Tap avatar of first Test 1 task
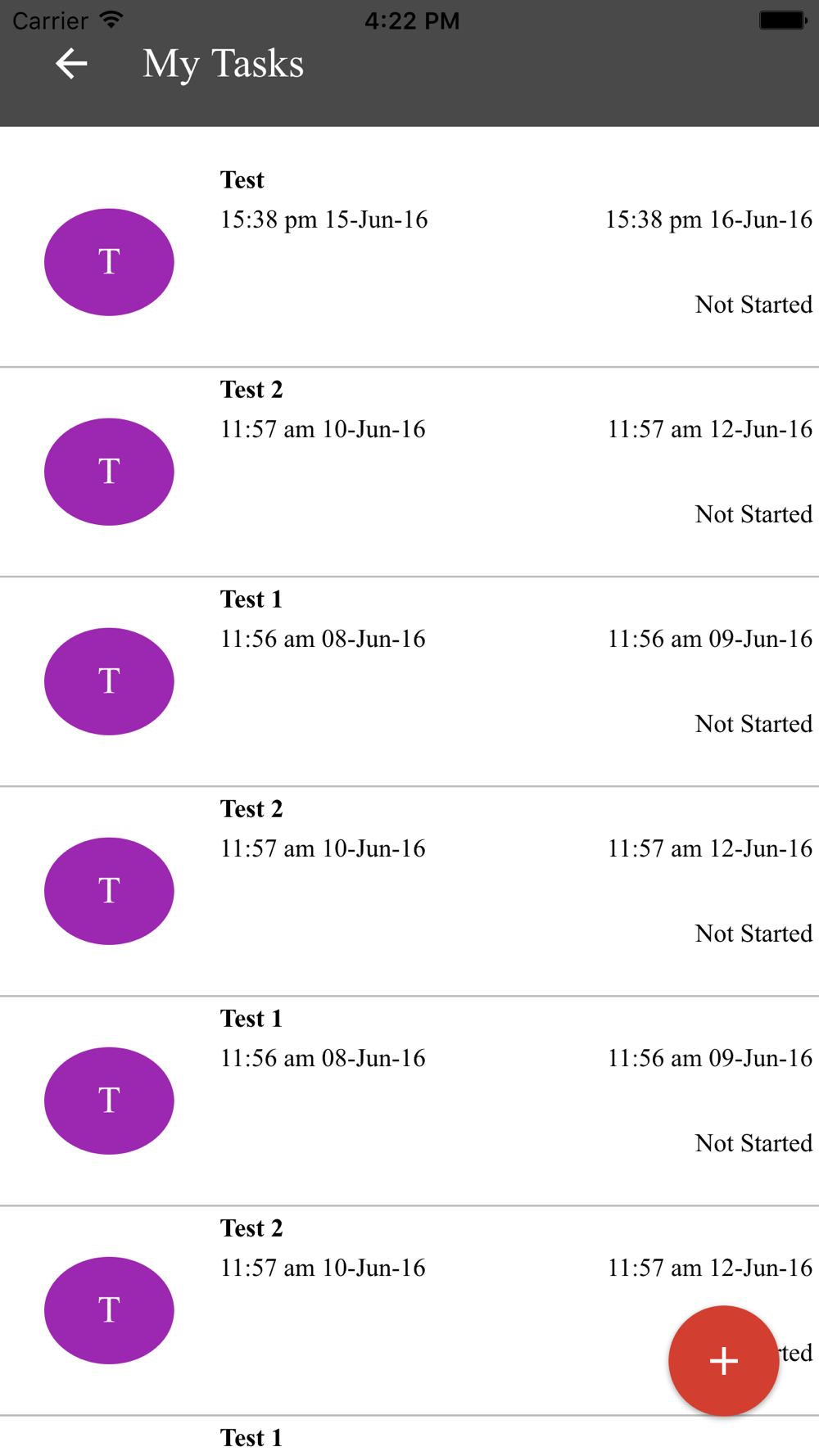Viewport: 819px width, 1456px height. point(109,681)
